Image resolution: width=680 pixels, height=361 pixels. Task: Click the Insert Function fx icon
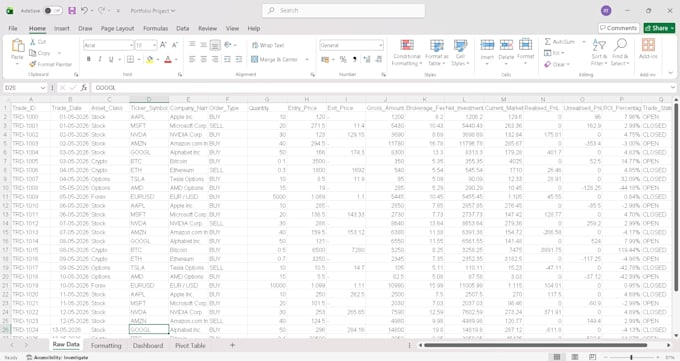pyautogui.click(x=84, y=88)
